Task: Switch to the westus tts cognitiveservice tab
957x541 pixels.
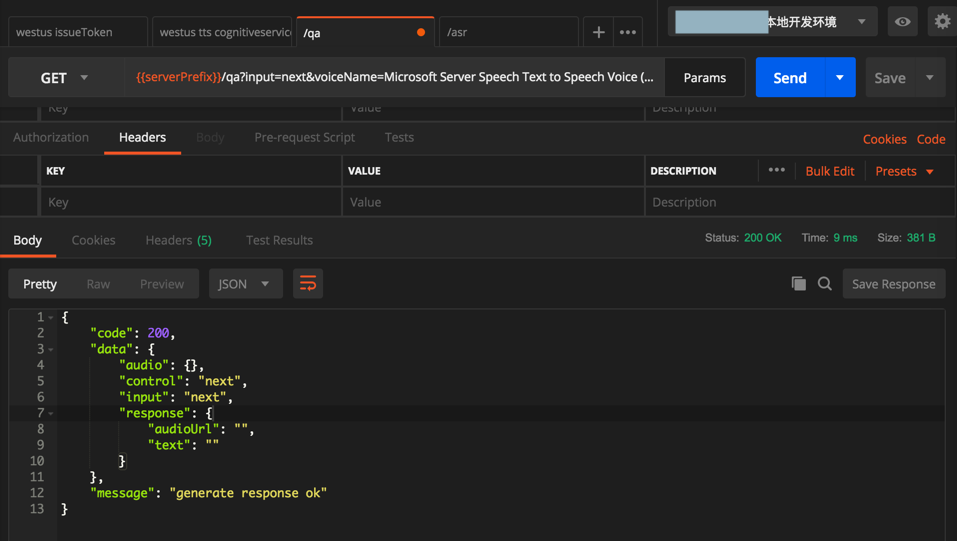Action: pyautogui.click(x=222, y=32)
